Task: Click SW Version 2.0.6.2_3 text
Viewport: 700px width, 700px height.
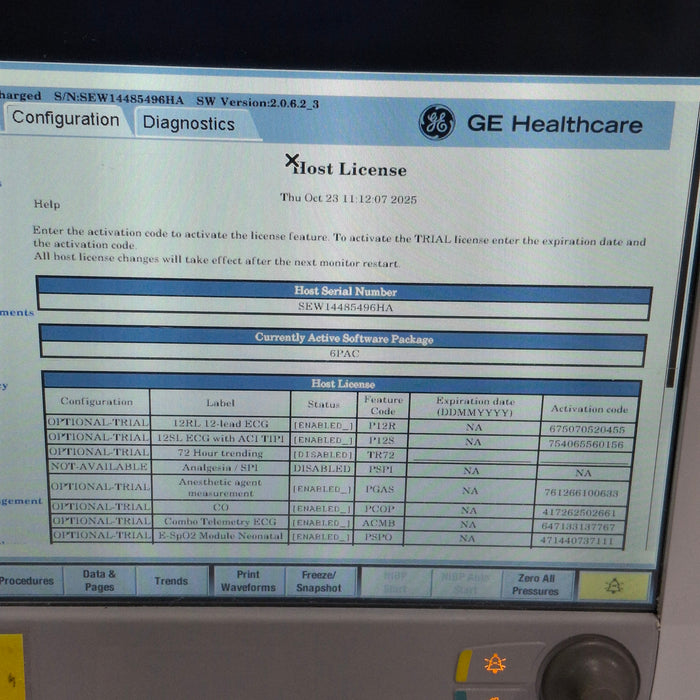Action: 258,102
